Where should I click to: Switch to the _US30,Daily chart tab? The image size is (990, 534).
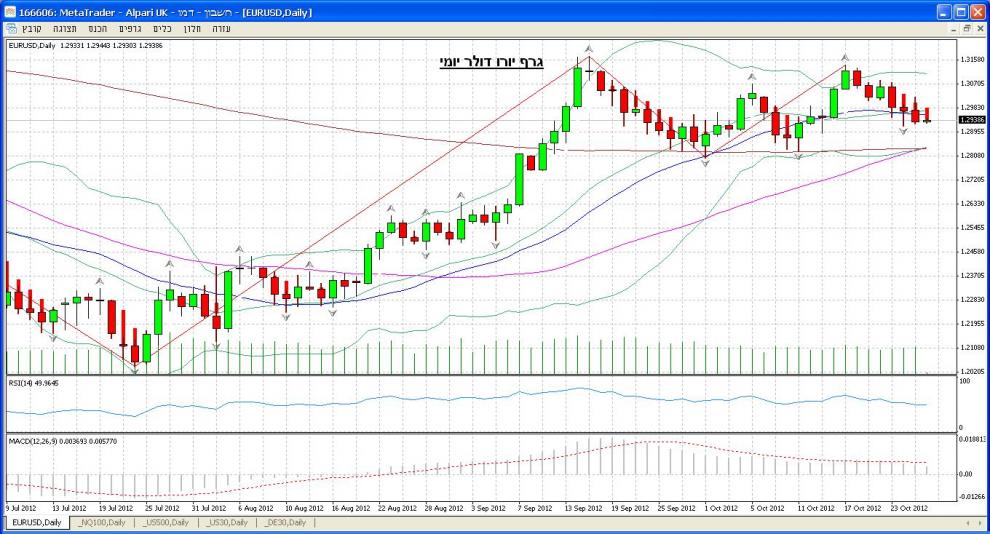[225, 522]
